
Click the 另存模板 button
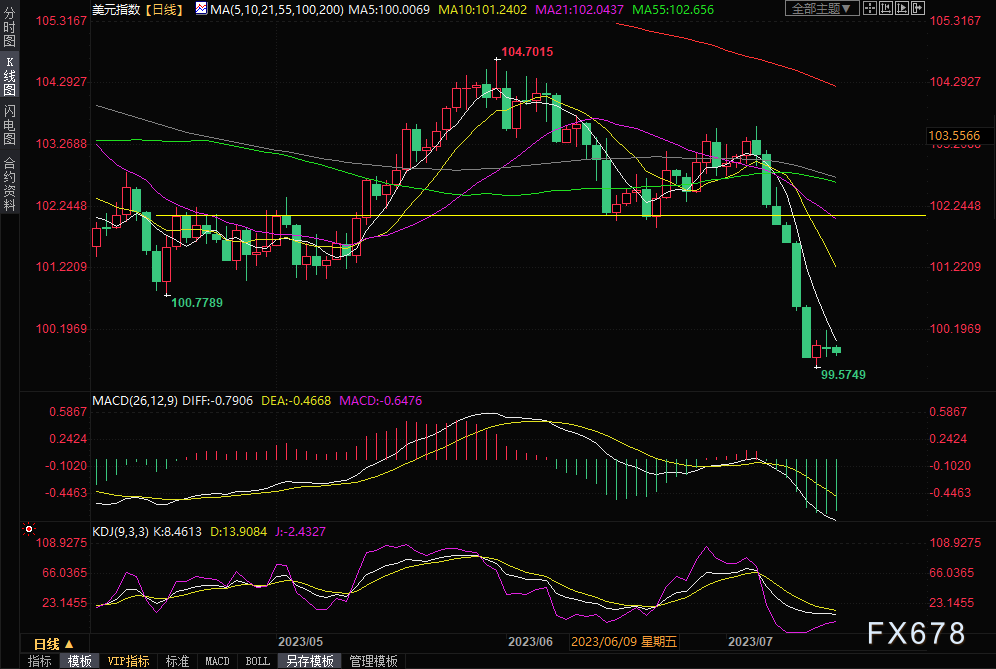tap(309, 661)
